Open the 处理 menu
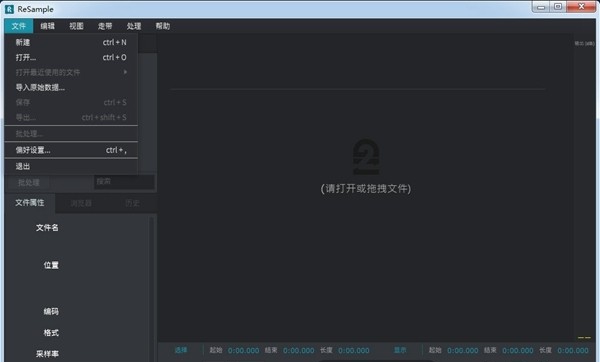Screen dimensions: 600x362 (134, 26)
